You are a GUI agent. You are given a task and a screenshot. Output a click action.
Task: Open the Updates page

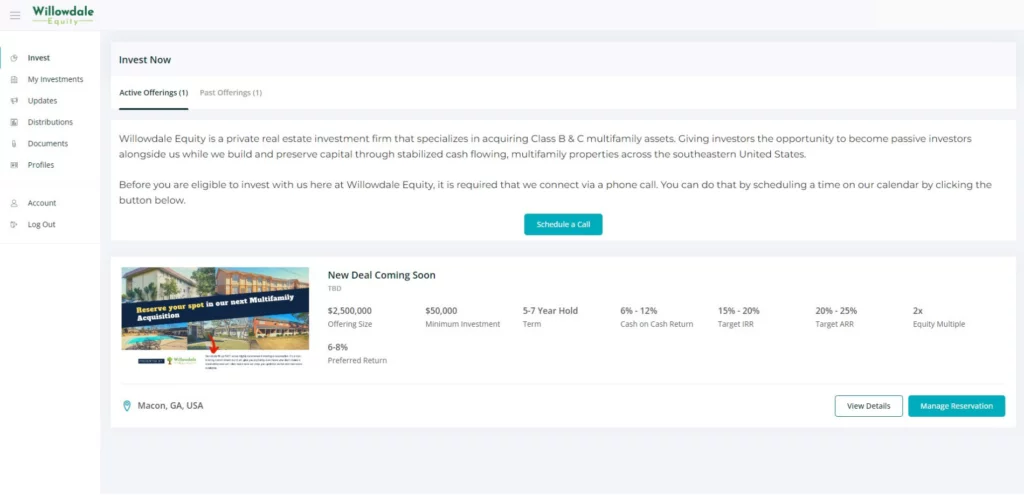(x=42, y=101)
